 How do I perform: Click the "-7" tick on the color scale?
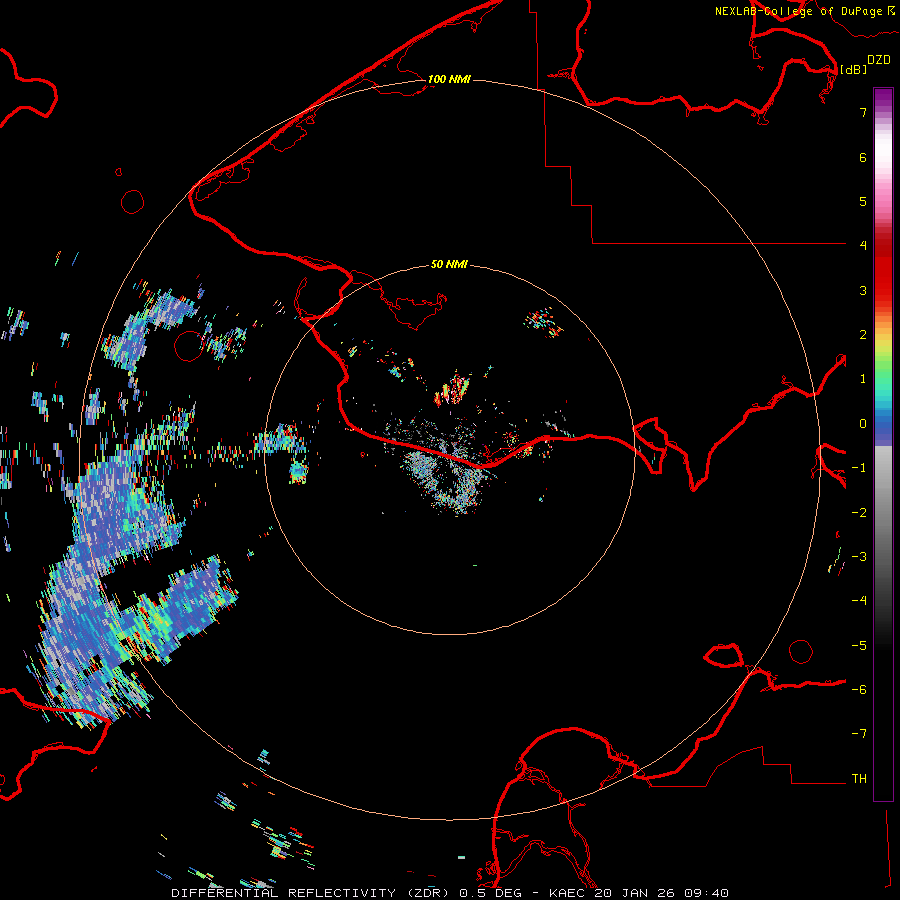tap(859, 734)
